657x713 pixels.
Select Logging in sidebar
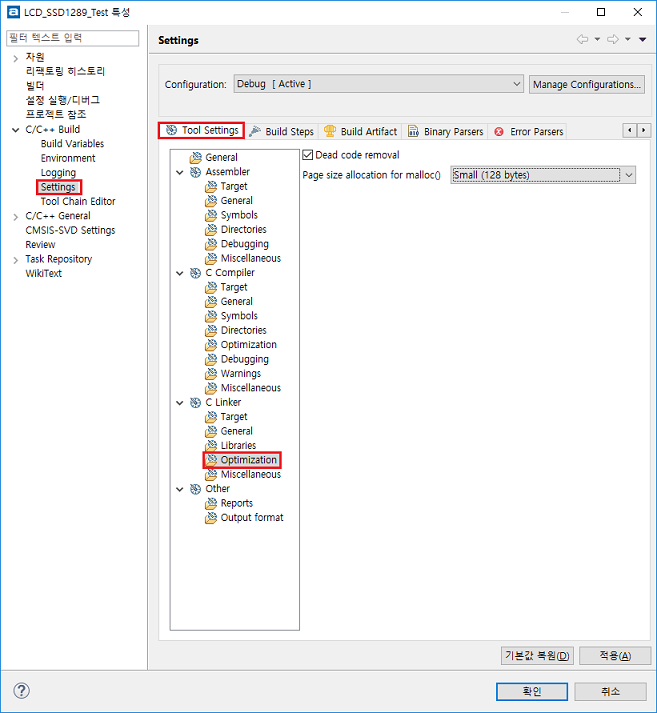point(58,173)
